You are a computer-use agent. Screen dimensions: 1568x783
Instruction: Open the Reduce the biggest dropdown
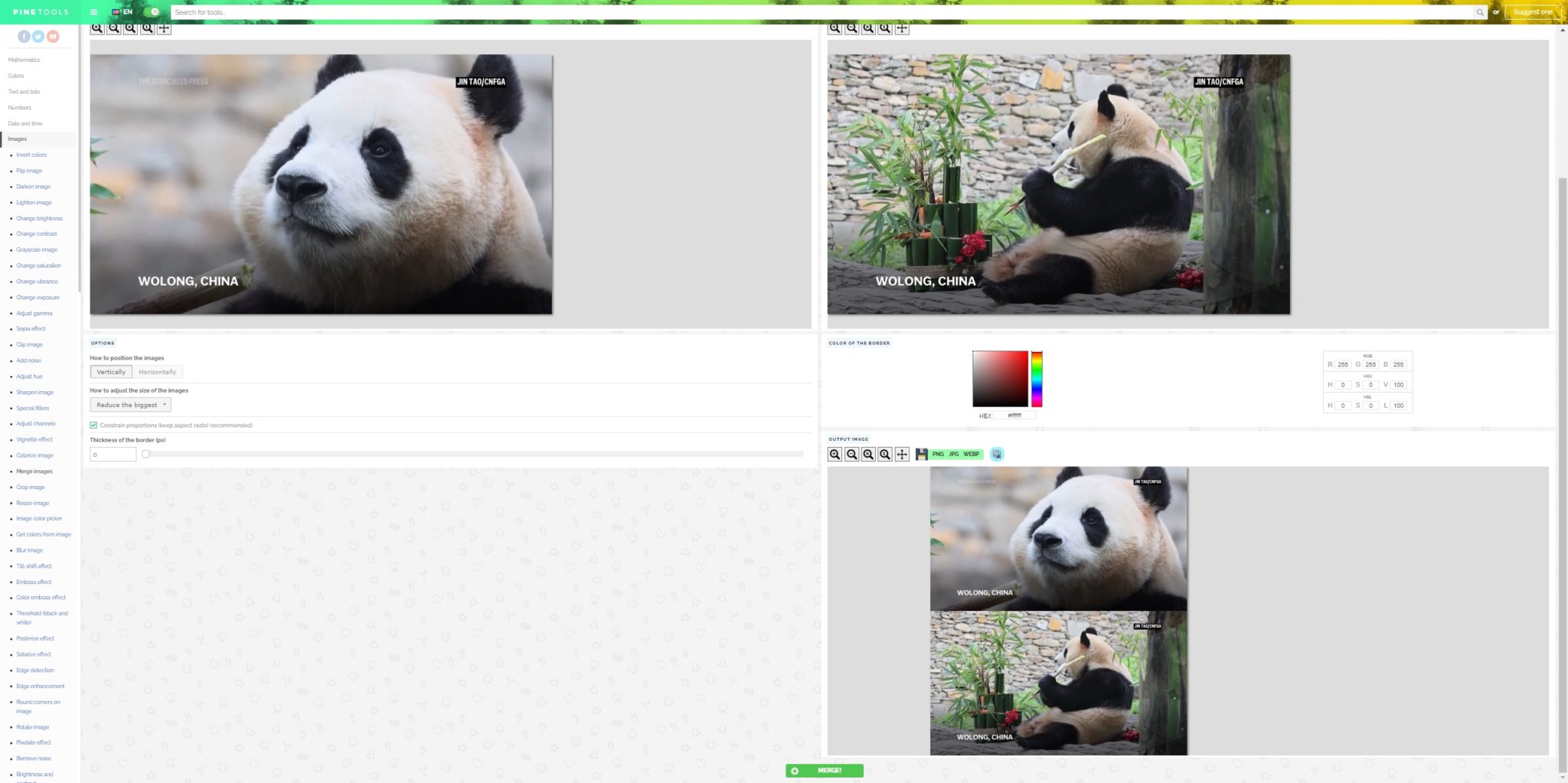point(130,404)
